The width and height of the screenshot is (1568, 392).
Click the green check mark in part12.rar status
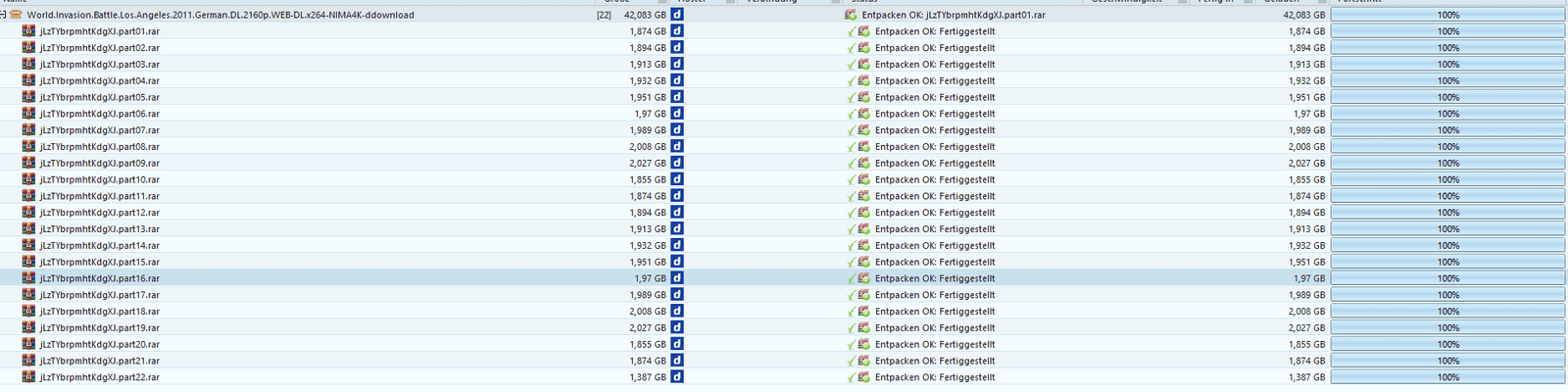click(x=852, y=213)
